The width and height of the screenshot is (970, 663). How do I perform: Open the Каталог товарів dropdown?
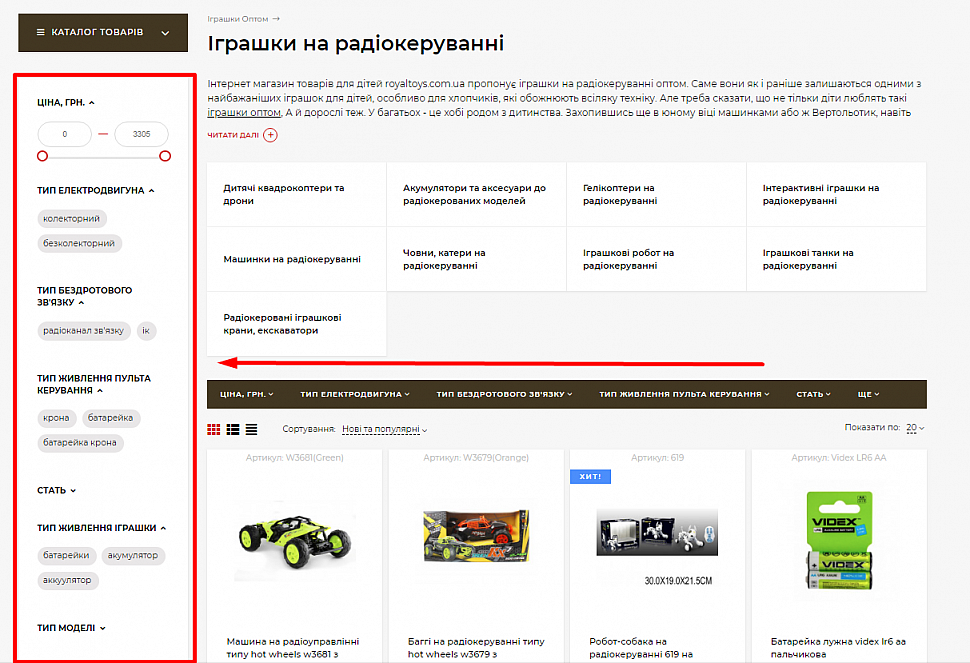(103, 32)
